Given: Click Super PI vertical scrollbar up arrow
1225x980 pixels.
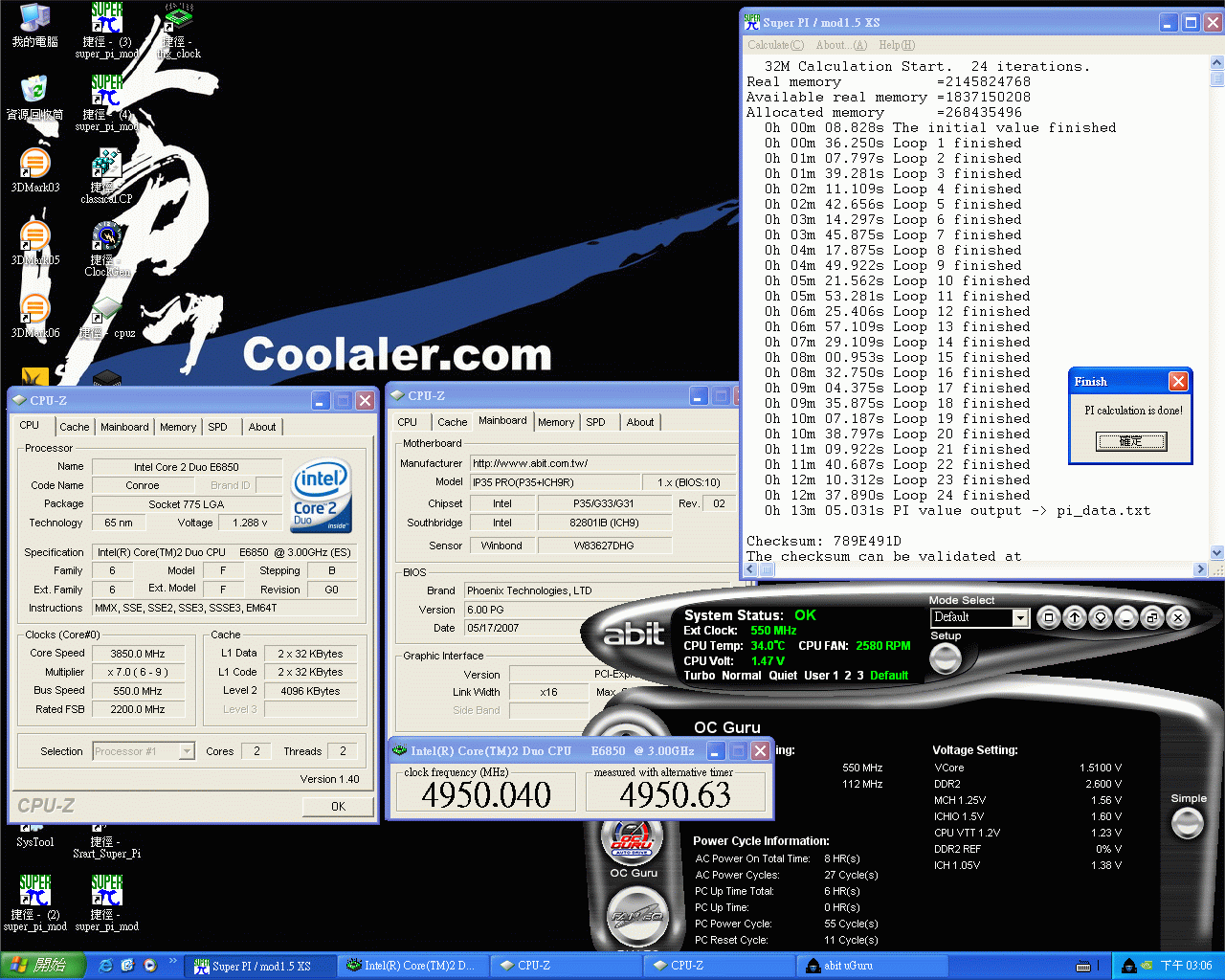Looking at the screenshot, I should click(1217, 62).
